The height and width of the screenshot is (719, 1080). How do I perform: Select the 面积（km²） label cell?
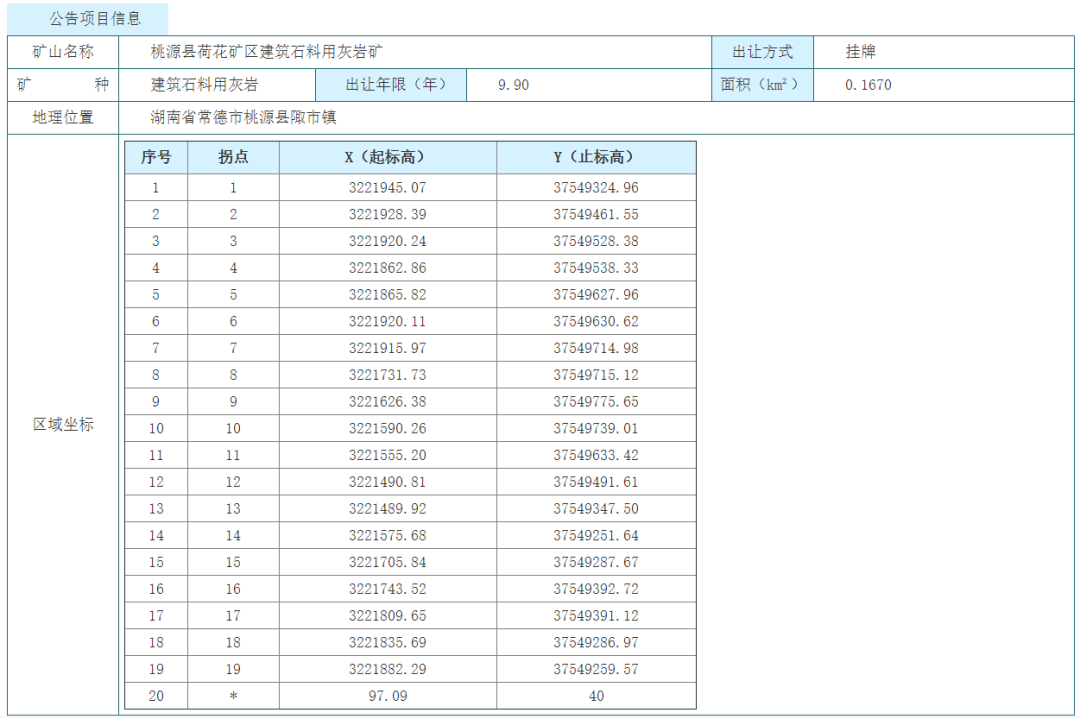[x=762, y=85]
